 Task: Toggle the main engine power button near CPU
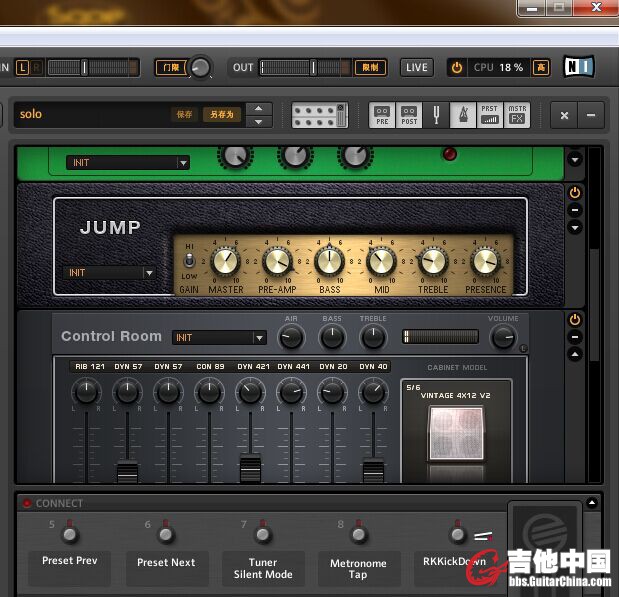click(x=457, y=68)
